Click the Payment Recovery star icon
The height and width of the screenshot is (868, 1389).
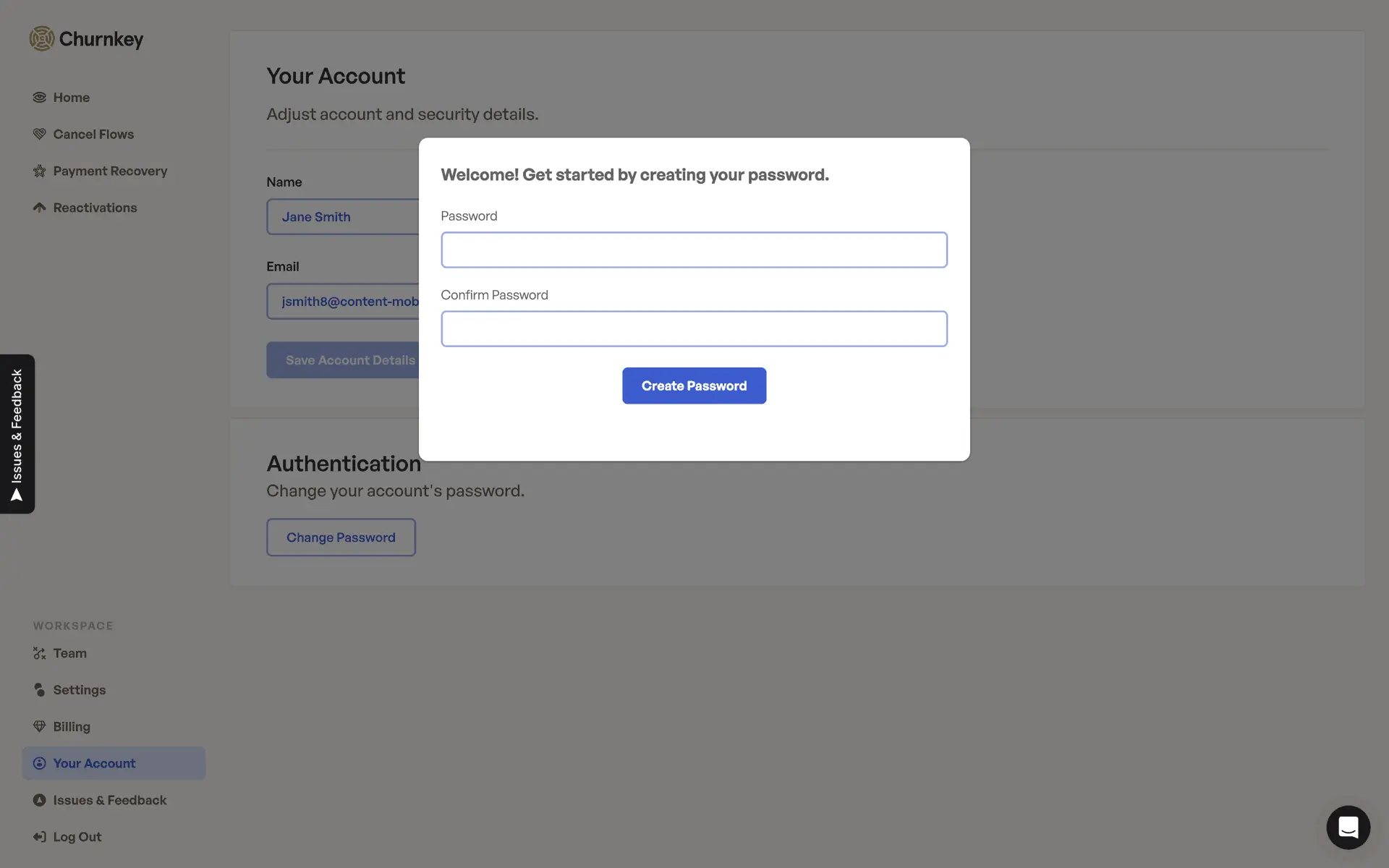39,171
